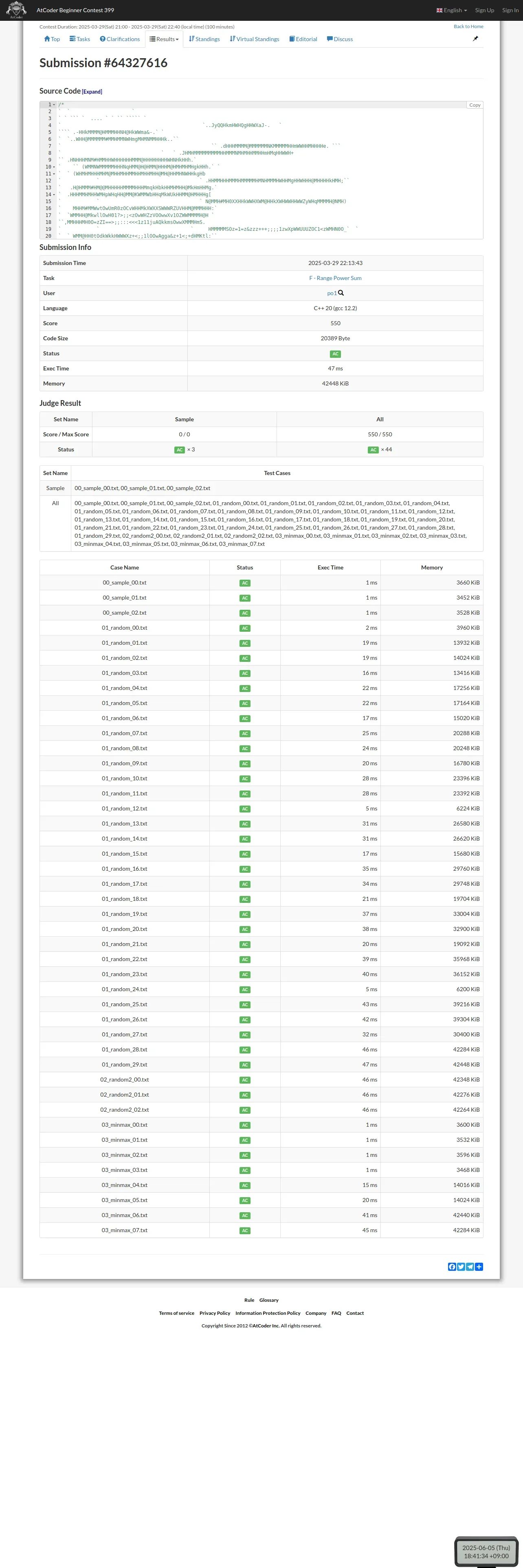
Task: Share the submission on Twitter
Action: click(x=461, y=1267)
